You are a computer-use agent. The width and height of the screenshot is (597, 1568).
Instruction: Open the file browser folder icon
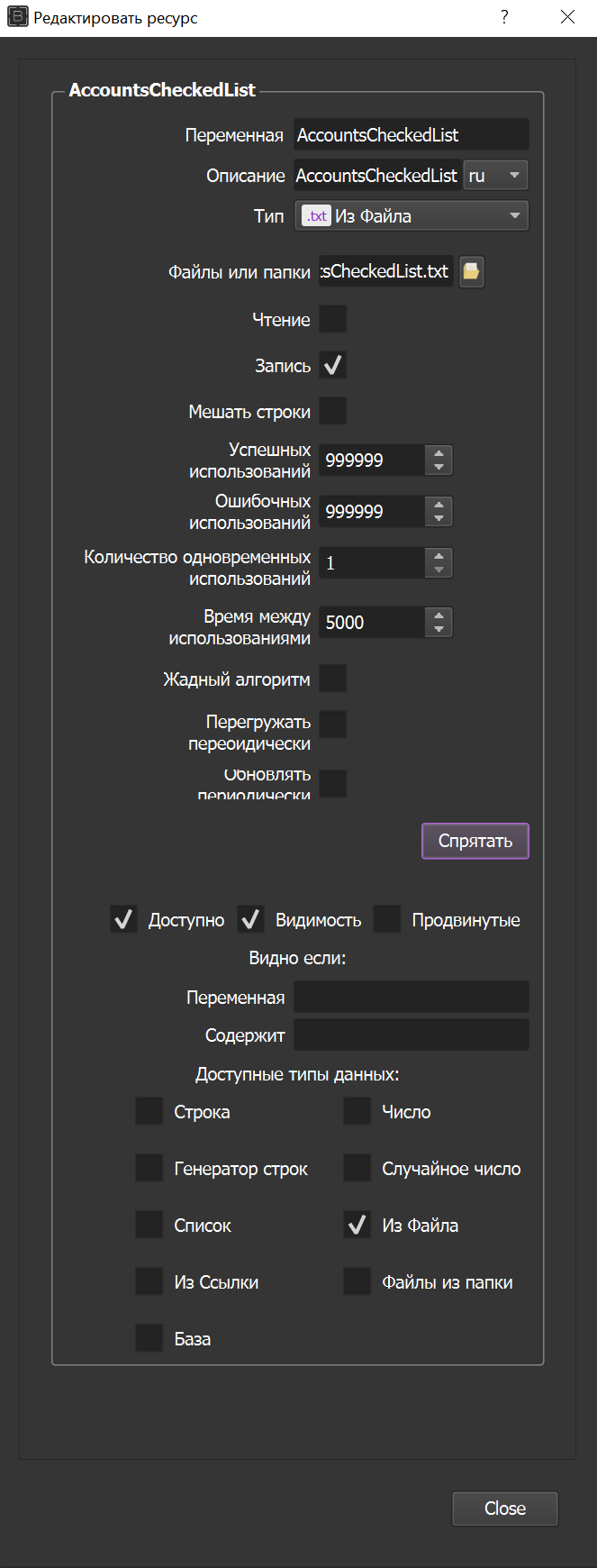[471, 270]
